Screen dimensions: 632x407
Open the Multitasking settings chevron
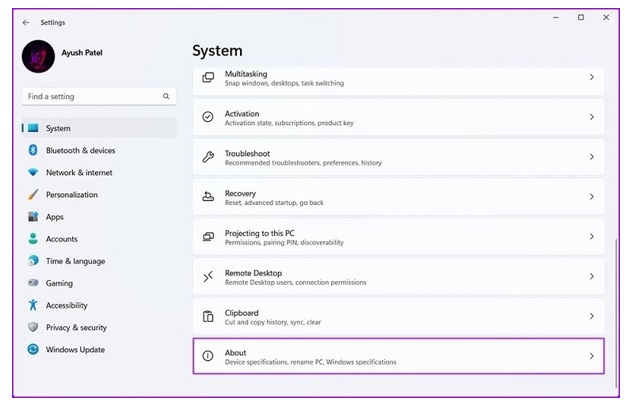coord(591,78)
